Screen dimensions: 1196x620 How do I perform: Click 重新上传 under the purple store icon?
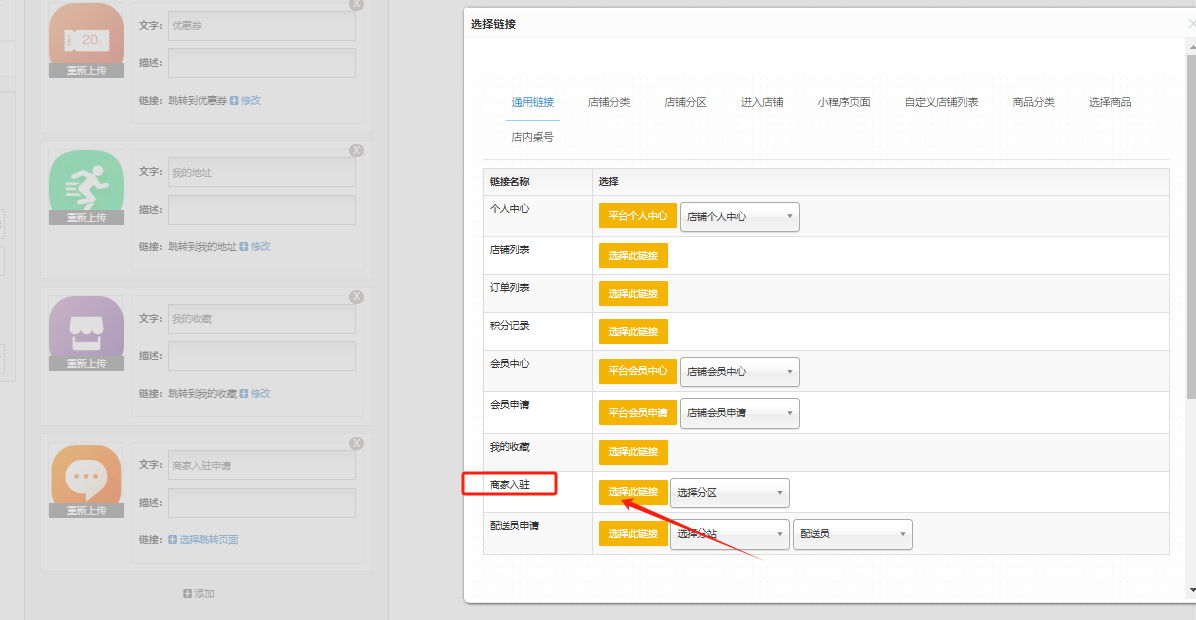(86, 364)
